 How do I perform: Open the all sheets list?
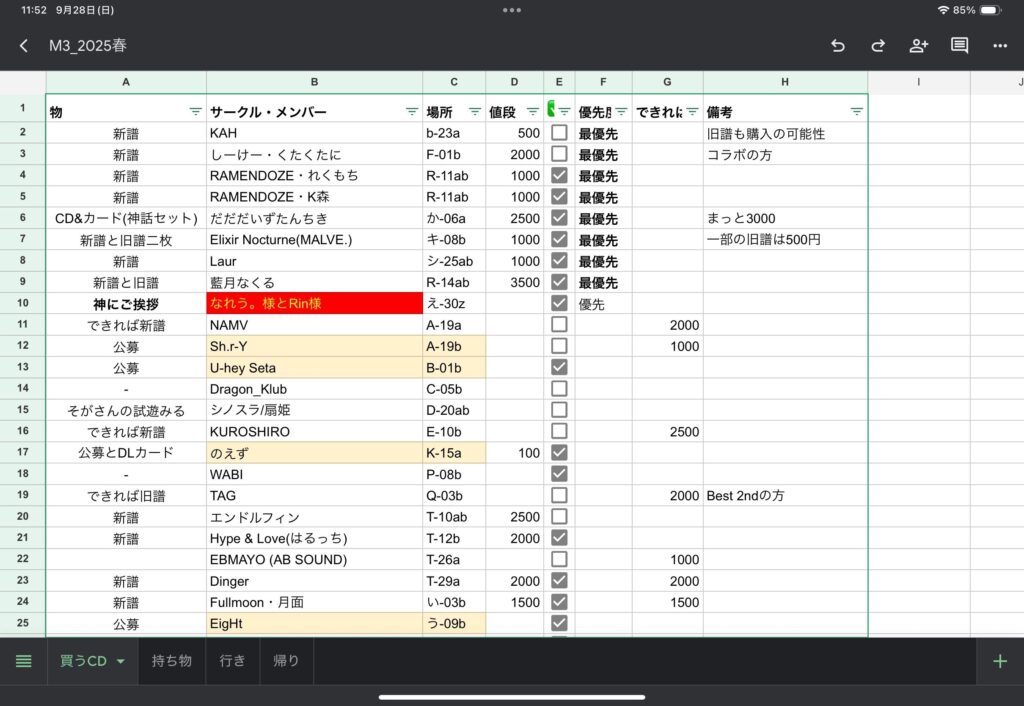click(x=23, y=661)
